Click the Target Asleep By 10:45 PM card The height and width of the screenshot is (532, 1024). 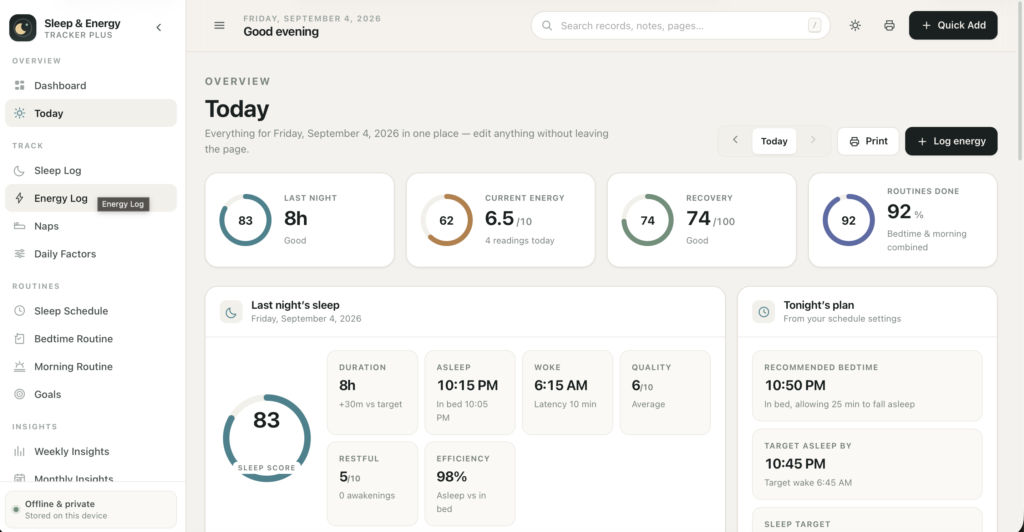point(867,464)
